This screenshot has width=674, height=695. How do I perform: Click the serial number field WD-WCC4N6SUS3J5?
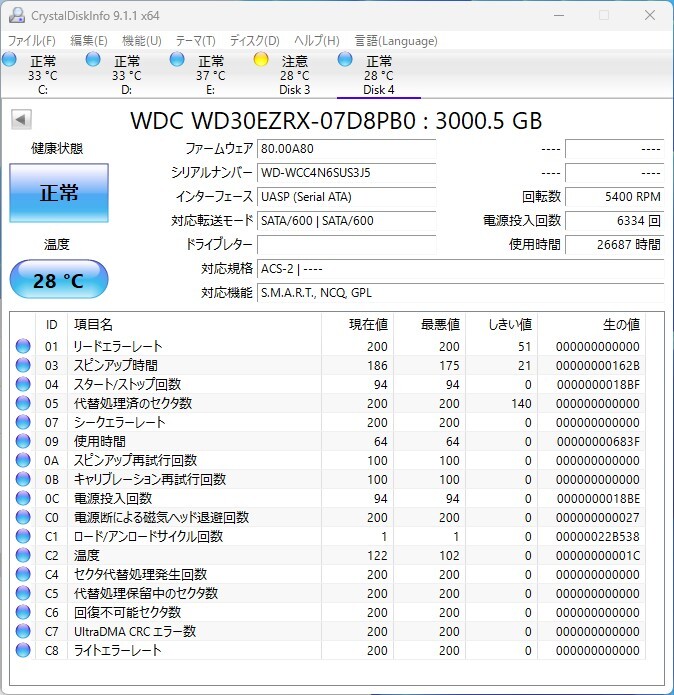[347, 173]
